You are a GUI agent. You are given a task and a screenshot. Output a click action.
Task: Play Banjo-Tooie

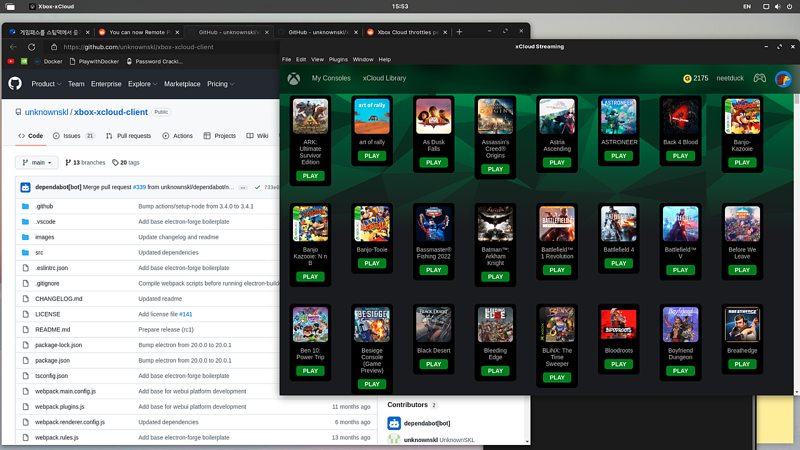tap(372, 263)
